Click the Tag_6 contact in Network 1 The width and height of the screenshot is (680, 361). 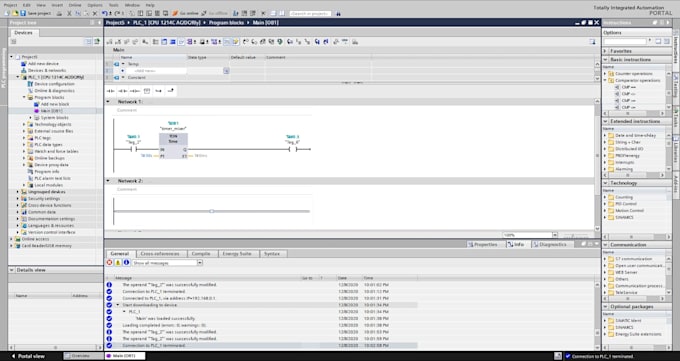click(293, 149)
